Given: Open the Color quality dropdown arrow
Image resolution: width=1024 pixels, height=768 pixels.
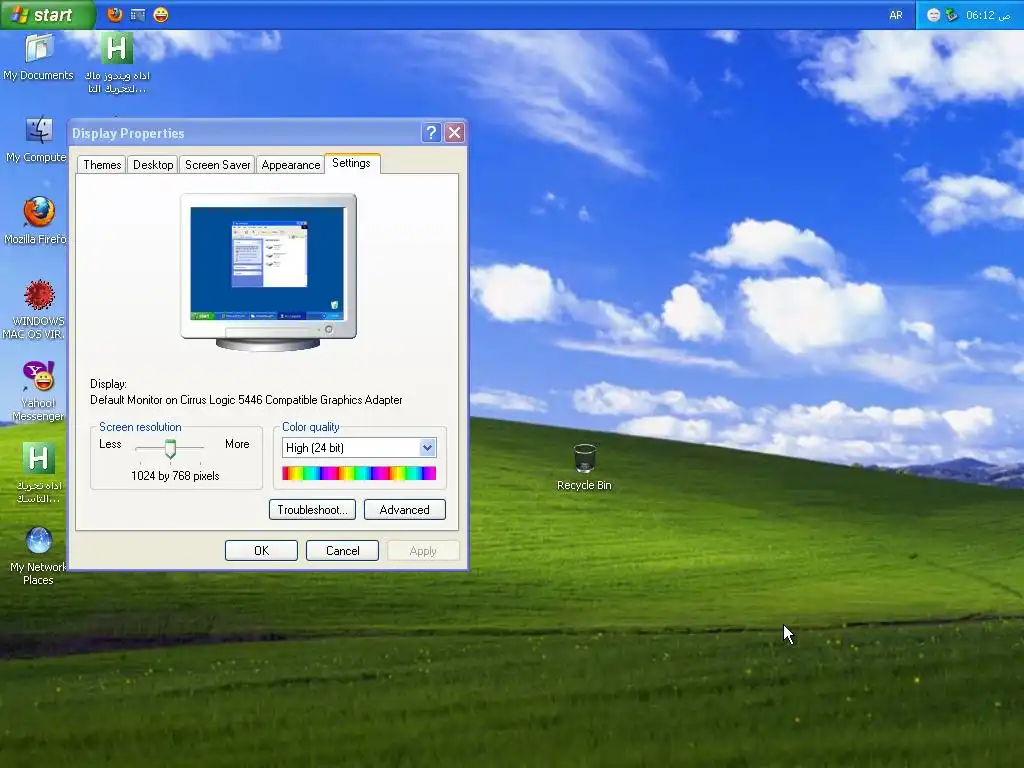Looking at the screenshot, I should point(427,448).
